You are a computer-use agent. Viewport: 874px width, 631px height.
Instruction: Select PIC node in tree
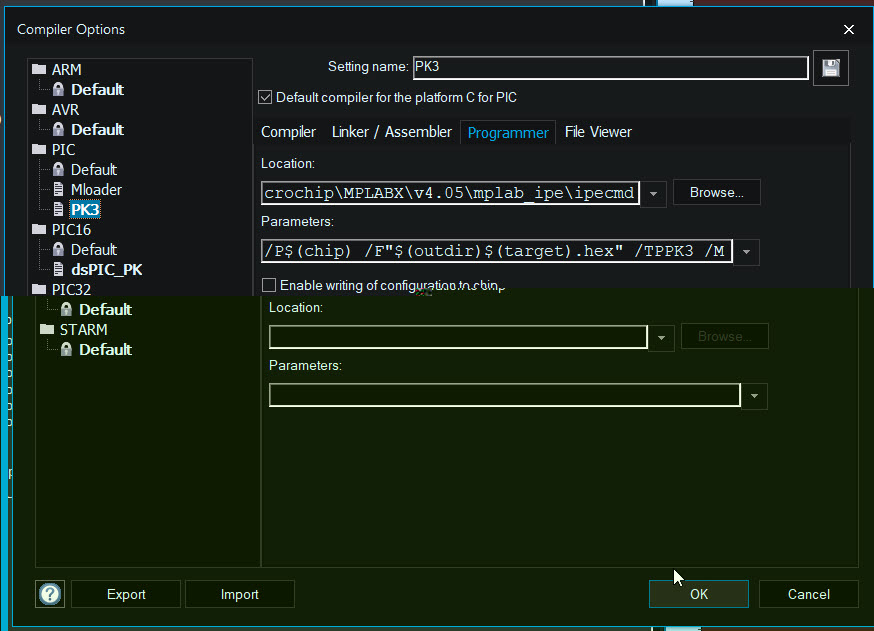click(x=63, y=150)
